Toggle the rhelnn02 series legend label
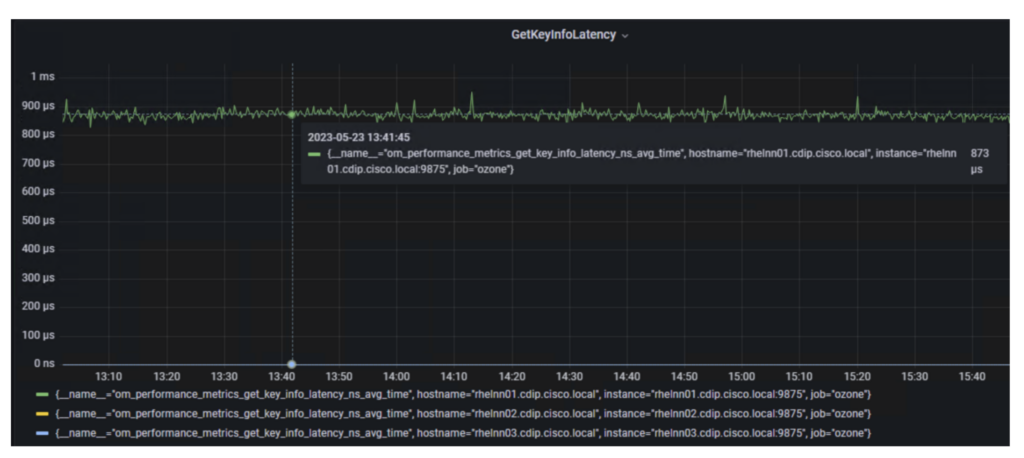Screen dimensions: 1024x458 point(460,413)
